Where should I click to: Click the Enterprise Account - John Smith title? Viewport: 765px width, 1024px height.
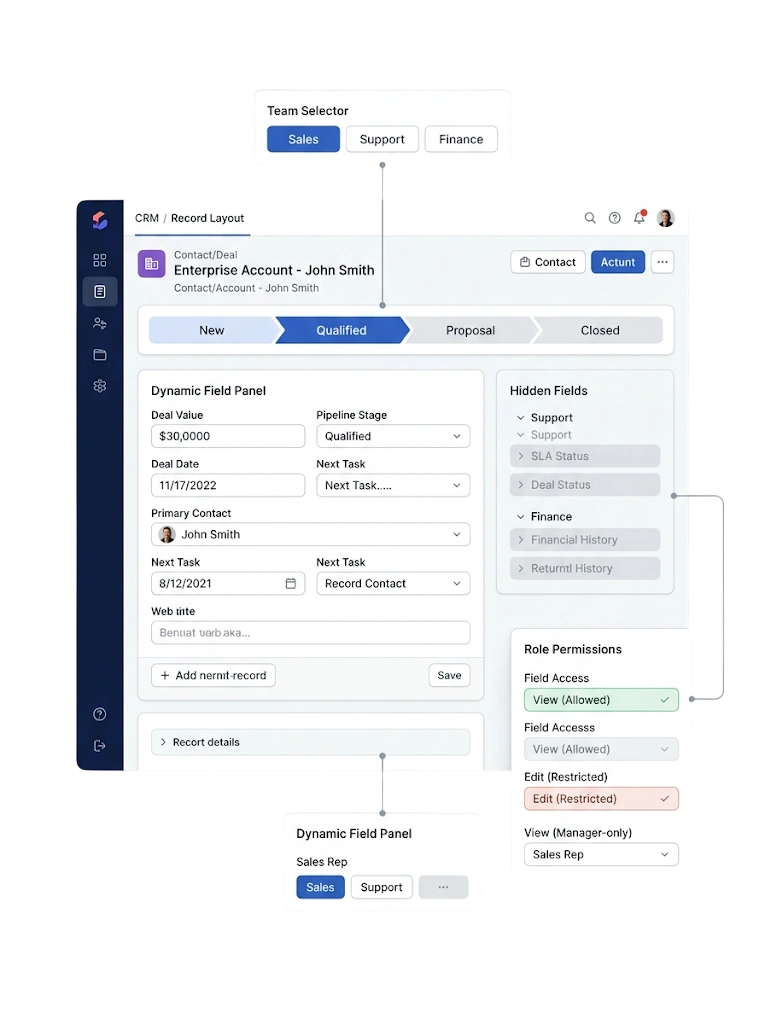pyautogui.click(x=274, y=270)
